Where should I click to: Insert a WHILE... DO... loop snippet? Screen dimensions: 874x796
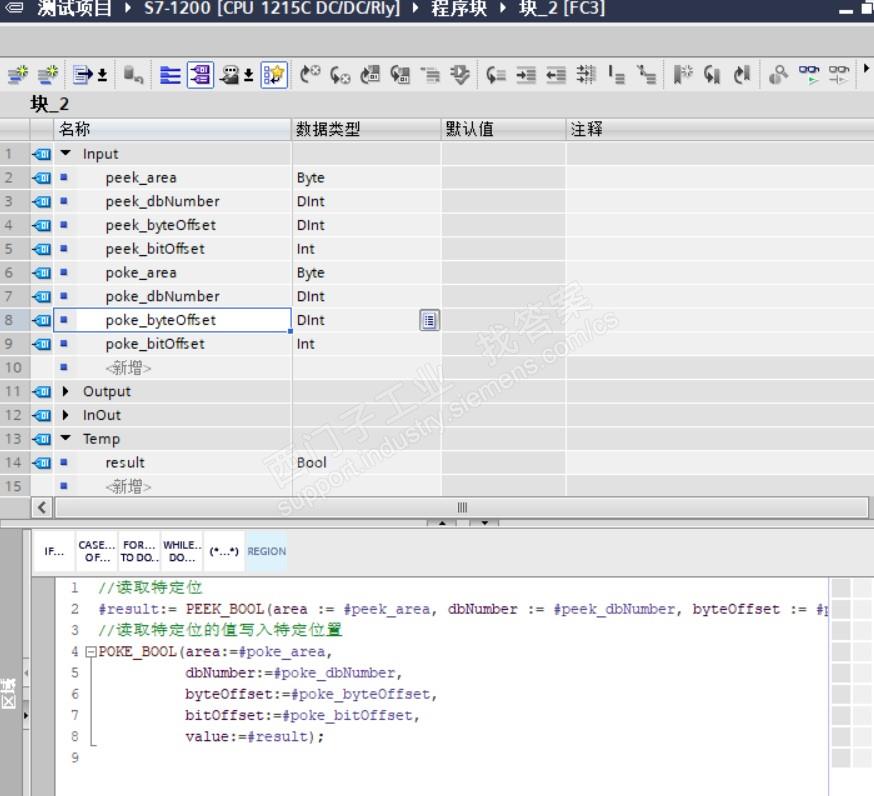(181, 551)
